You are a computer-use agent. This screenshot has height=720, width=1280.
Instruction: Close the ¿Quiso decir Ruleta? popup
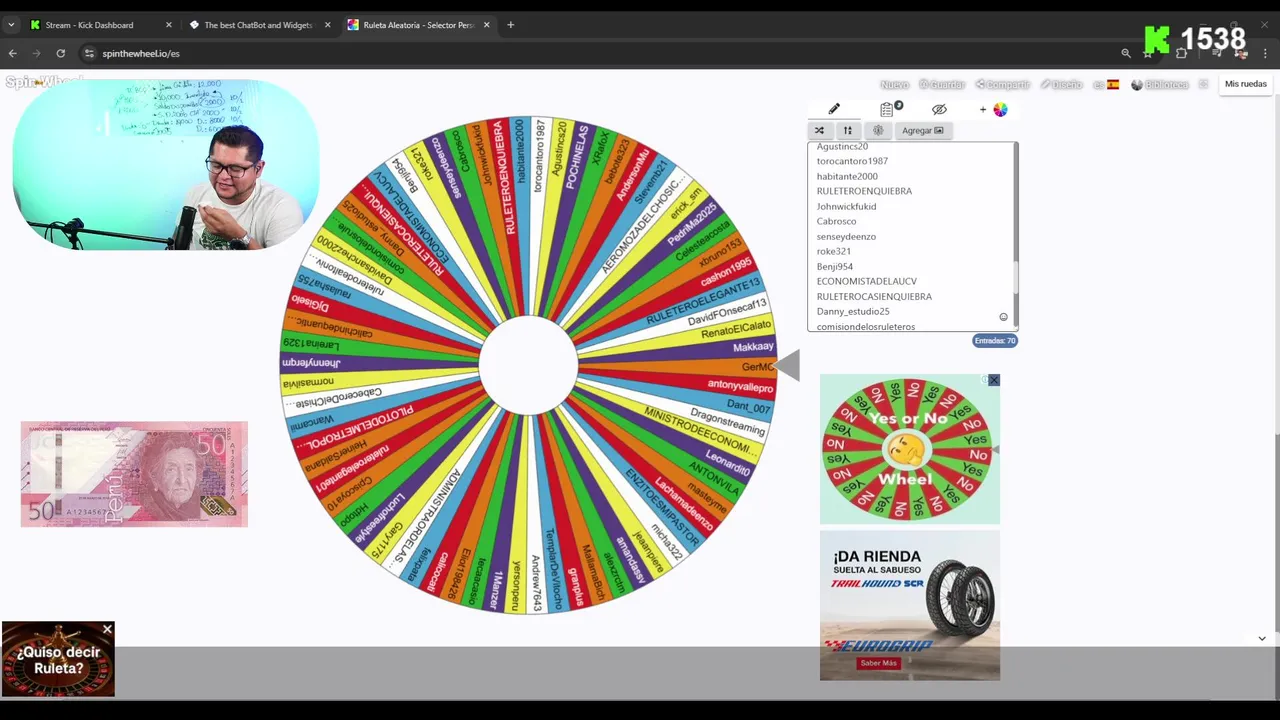[x=107, y=629]
